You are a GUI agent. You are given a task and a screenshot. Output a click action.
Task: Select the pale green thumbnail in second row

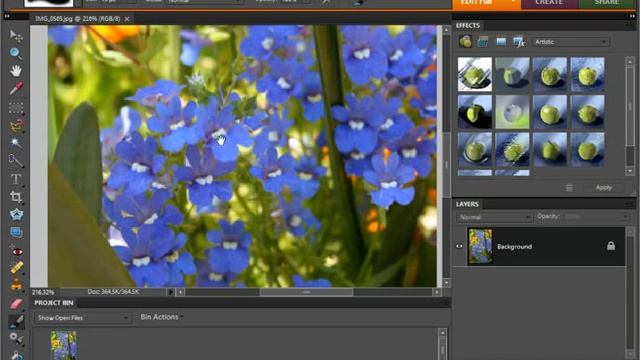point(512,112)
